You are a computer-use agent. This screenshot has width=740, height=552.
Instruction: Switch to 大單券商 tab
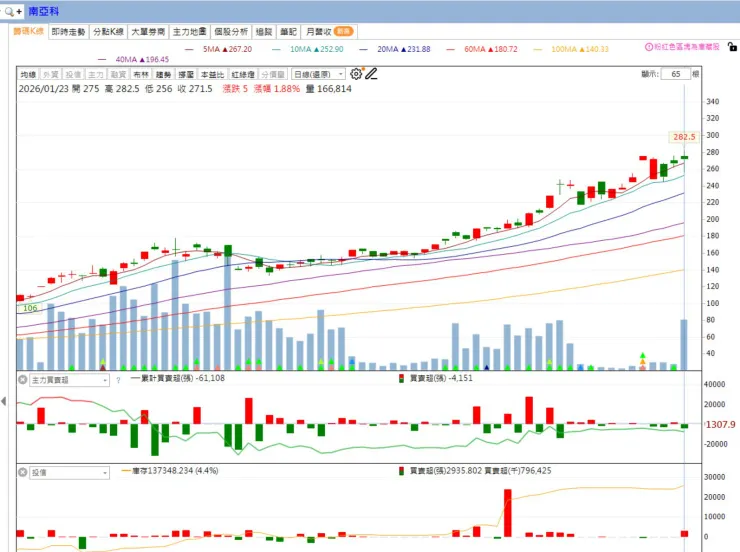tap(148, 32)
